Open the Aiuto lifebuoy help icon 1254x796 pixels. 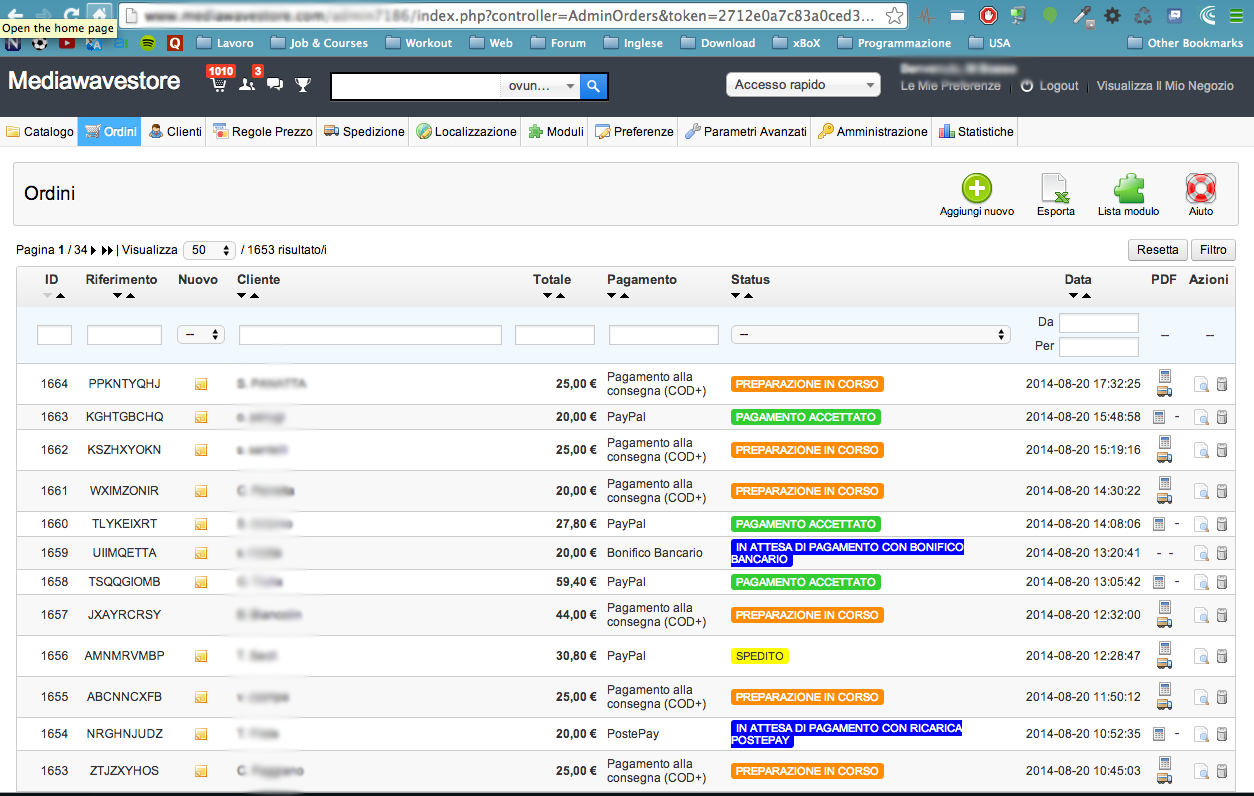(1201, 188)
